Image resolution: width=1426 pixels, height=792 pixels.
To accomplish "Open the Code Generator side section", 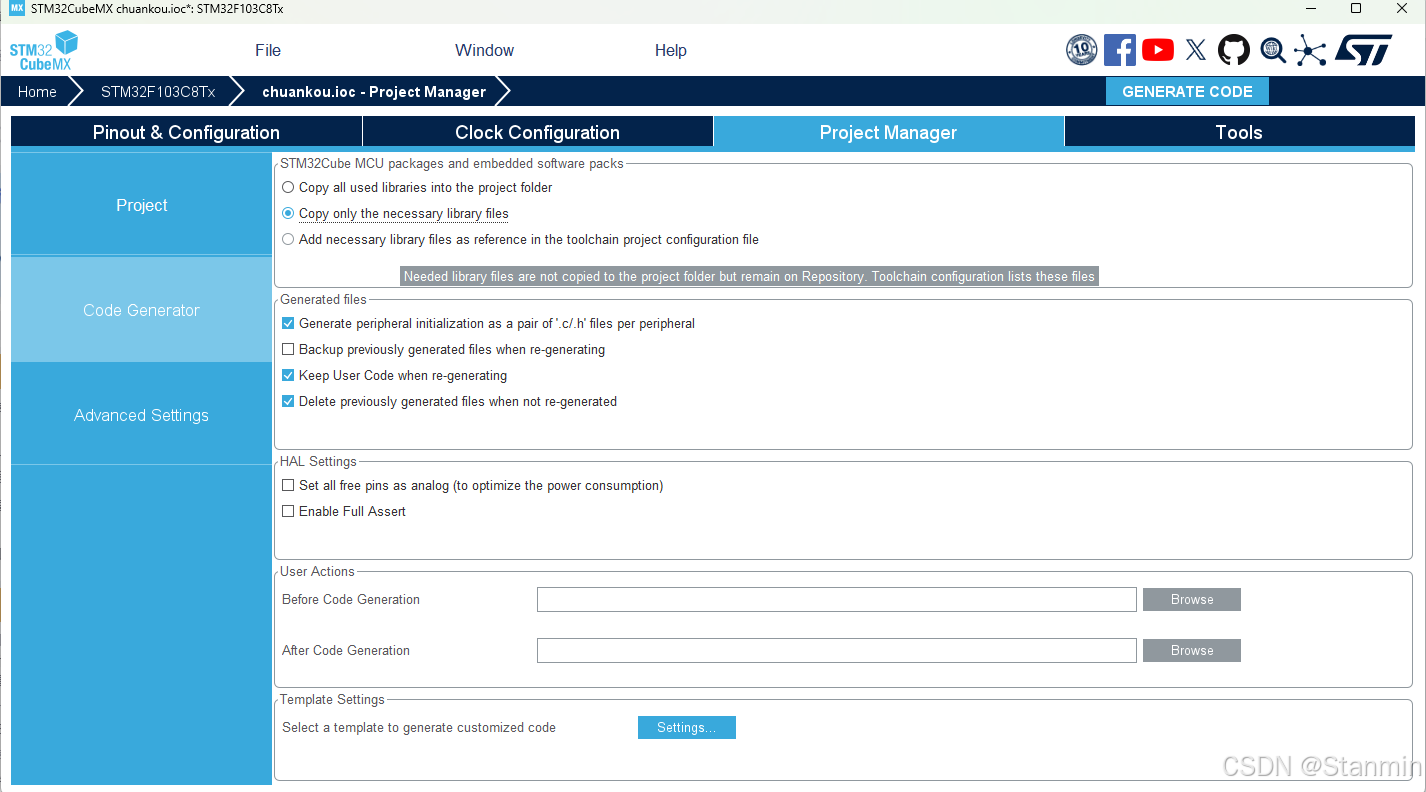I will pos(141,310).
